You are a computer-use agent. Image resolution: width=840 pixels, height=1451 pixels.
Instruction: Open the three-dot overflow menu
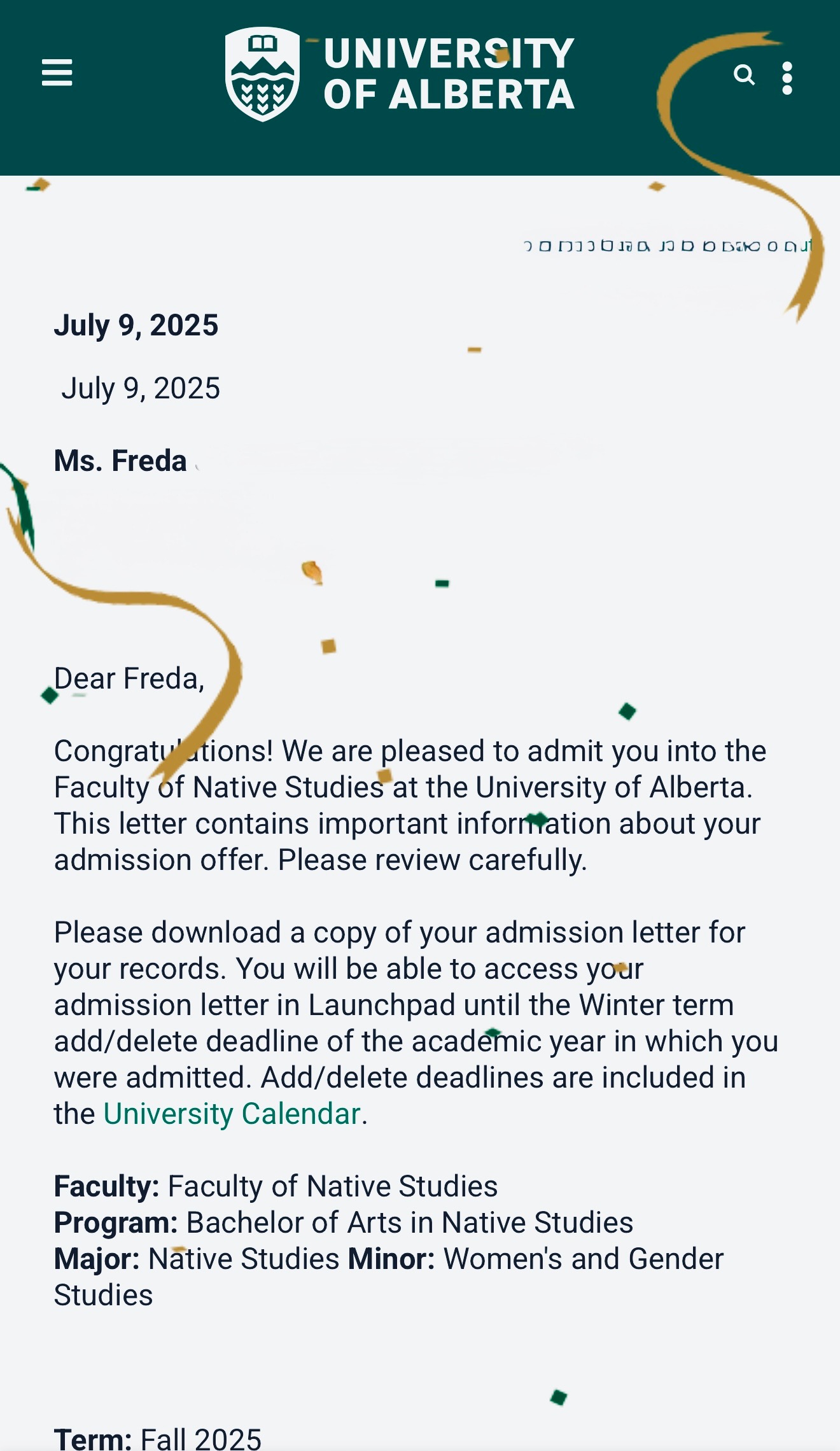pos(787,78)
